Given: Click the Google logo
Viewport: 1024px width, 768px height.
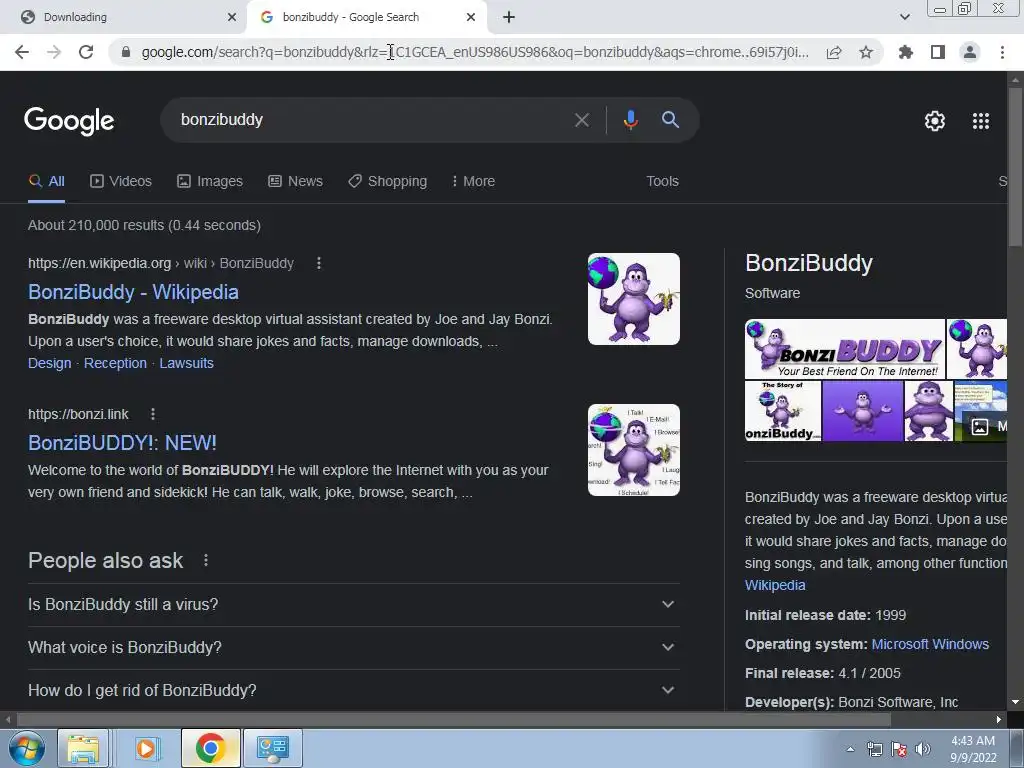Looking at the screenshot, I should tap(69, 121).
